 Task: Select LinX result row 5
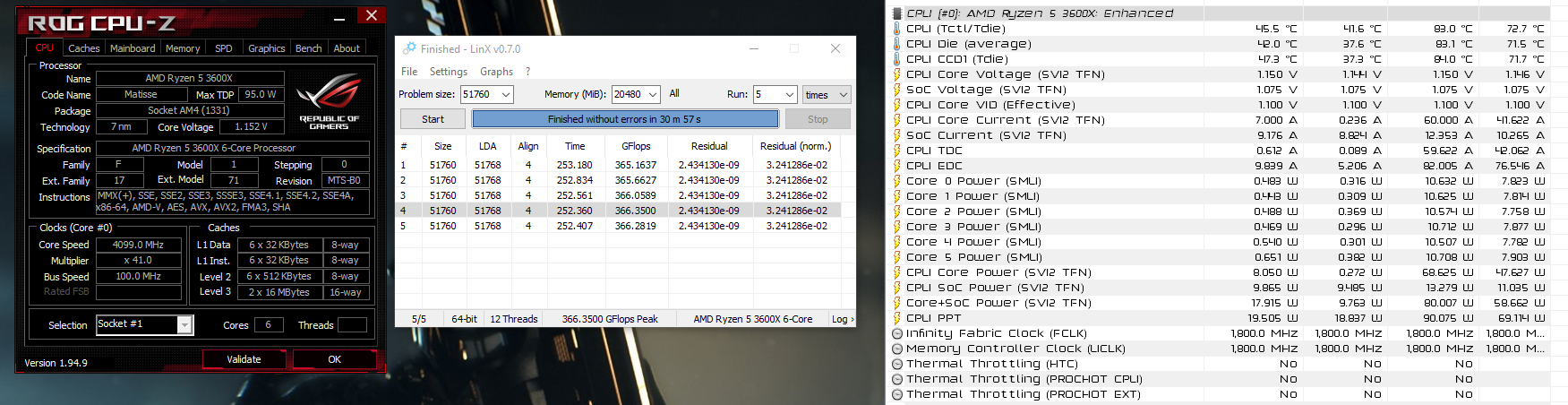coord(618,226)
